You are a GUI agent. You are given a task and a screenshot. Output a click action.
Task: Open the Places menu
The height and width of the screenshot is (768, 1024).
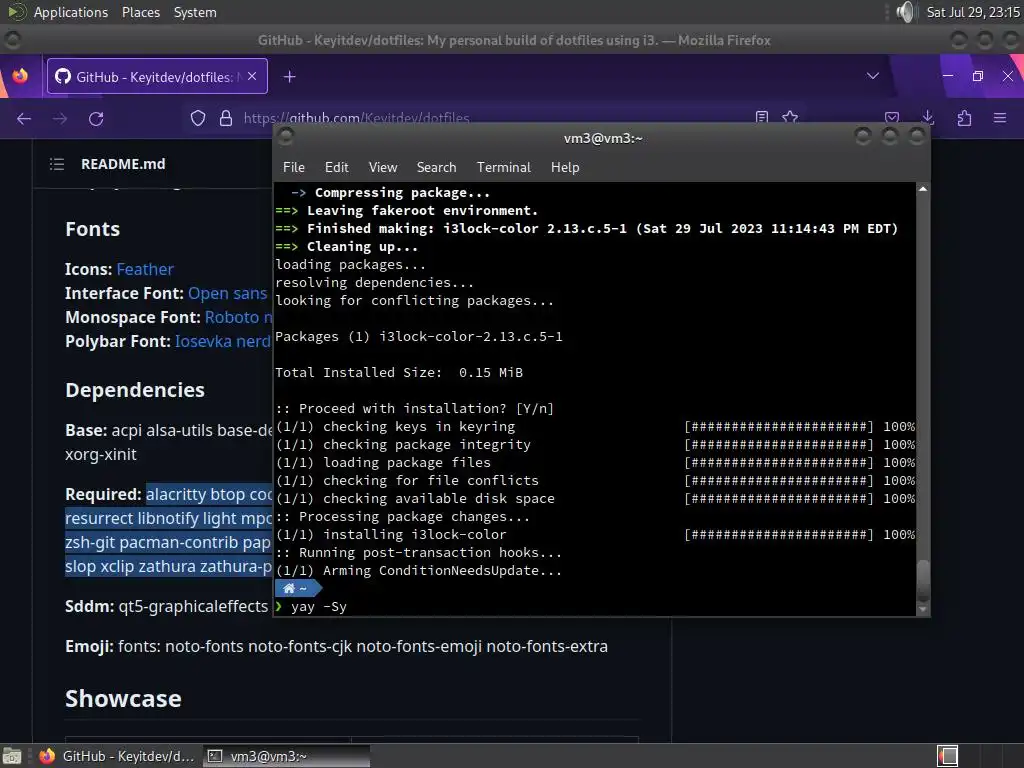pyautogui.click(x=141, y=12)
